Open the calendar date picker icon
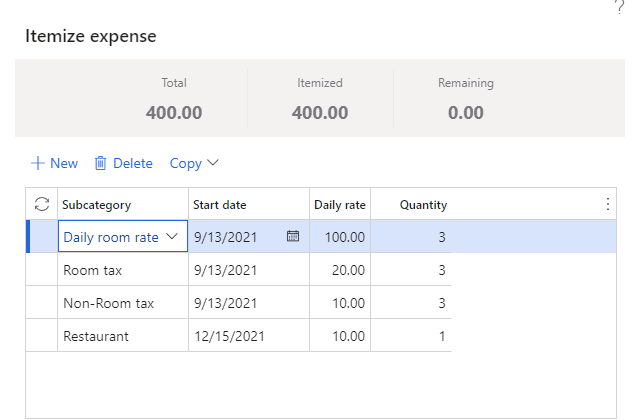 click(x=293, y=237)
